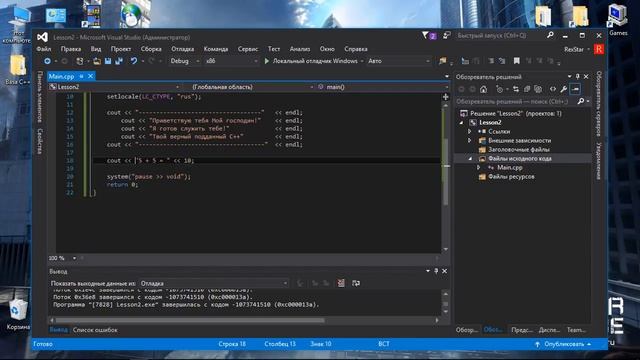Screen dimensions: 640x360
Task: Open the Games shortcut on the desktop
Action: 618,20
